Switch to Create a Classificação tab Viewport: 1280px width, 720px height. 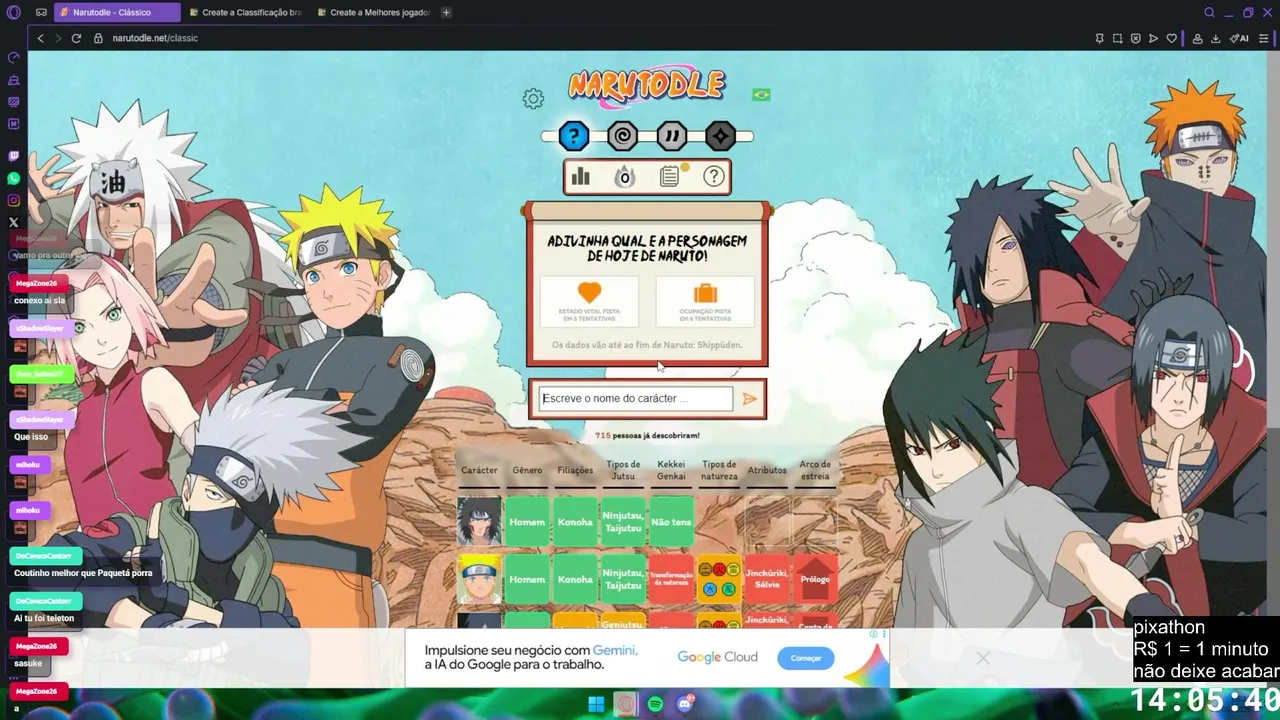click(246, 13)
